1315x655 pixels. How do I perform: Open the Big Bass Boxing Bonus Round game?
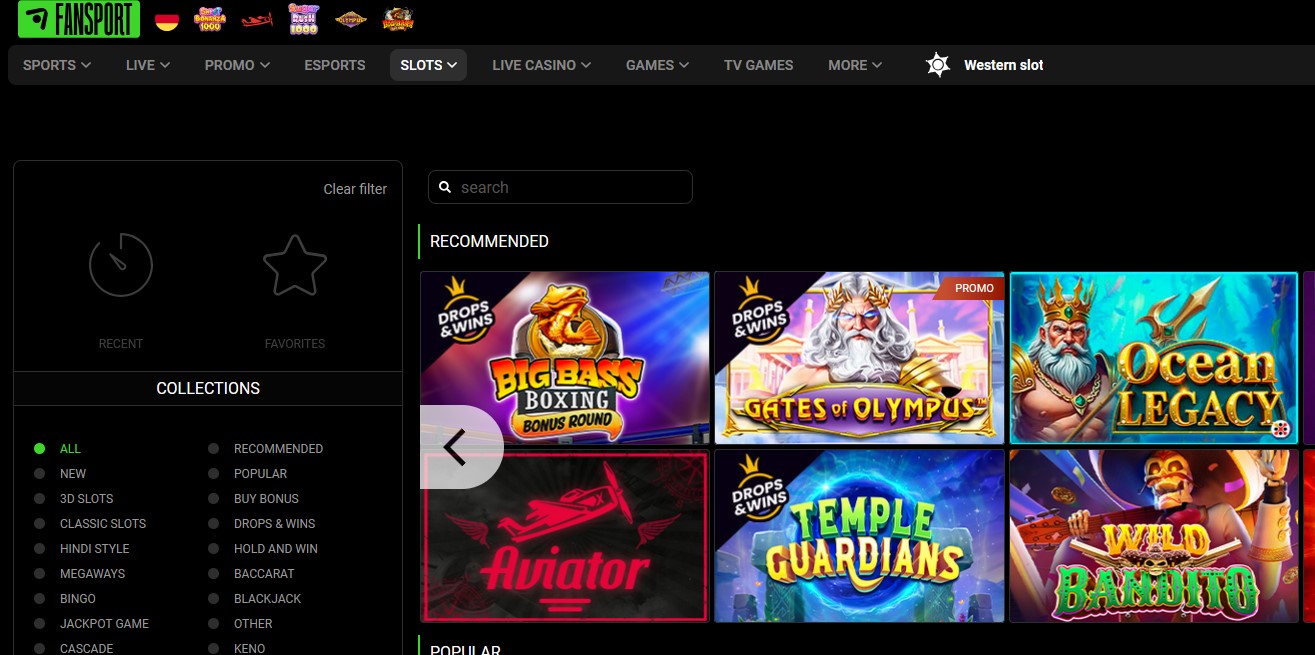tap(565, 358)
